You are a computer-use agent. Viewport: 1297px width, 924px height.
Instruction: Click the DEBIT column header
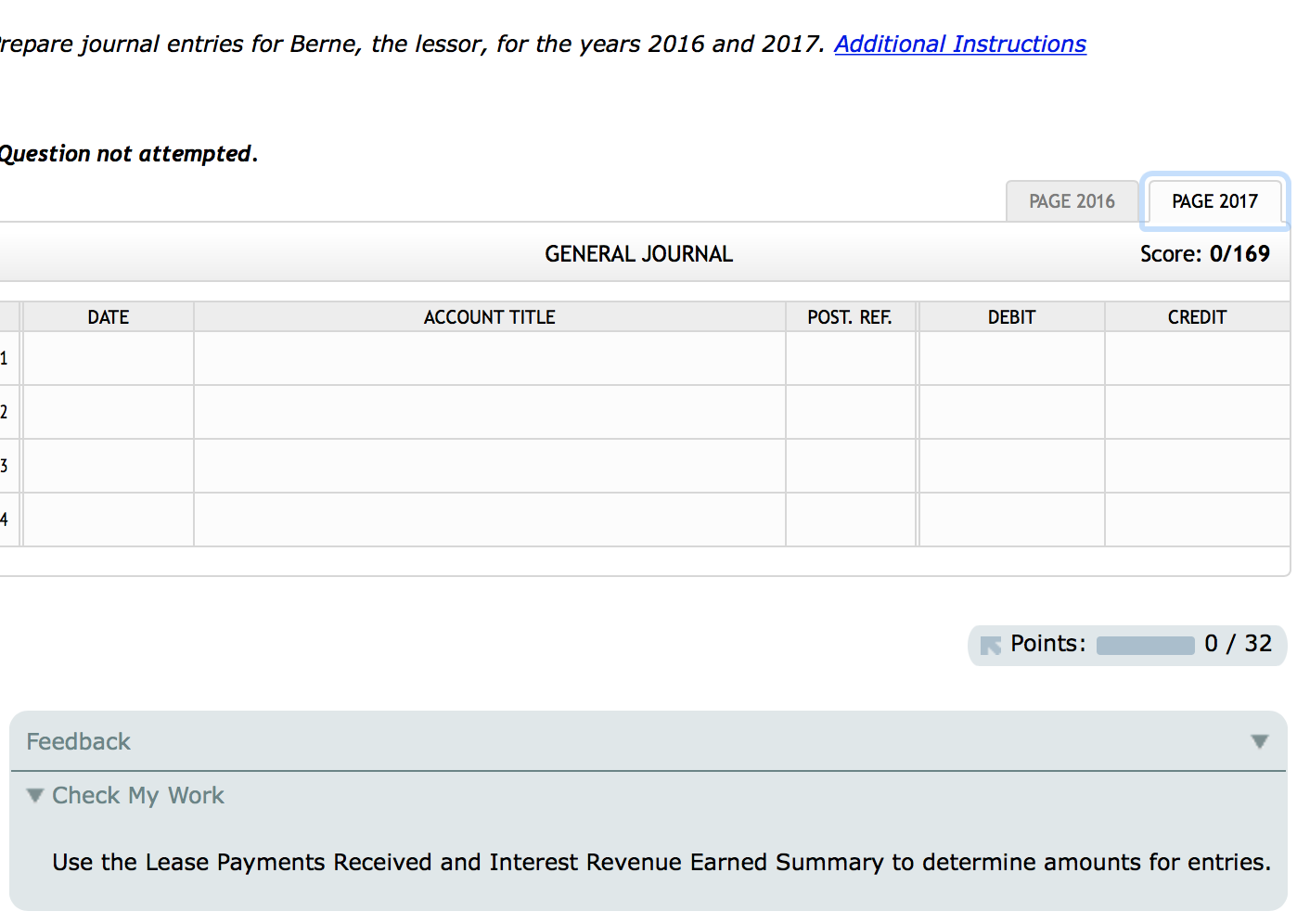1010,316
